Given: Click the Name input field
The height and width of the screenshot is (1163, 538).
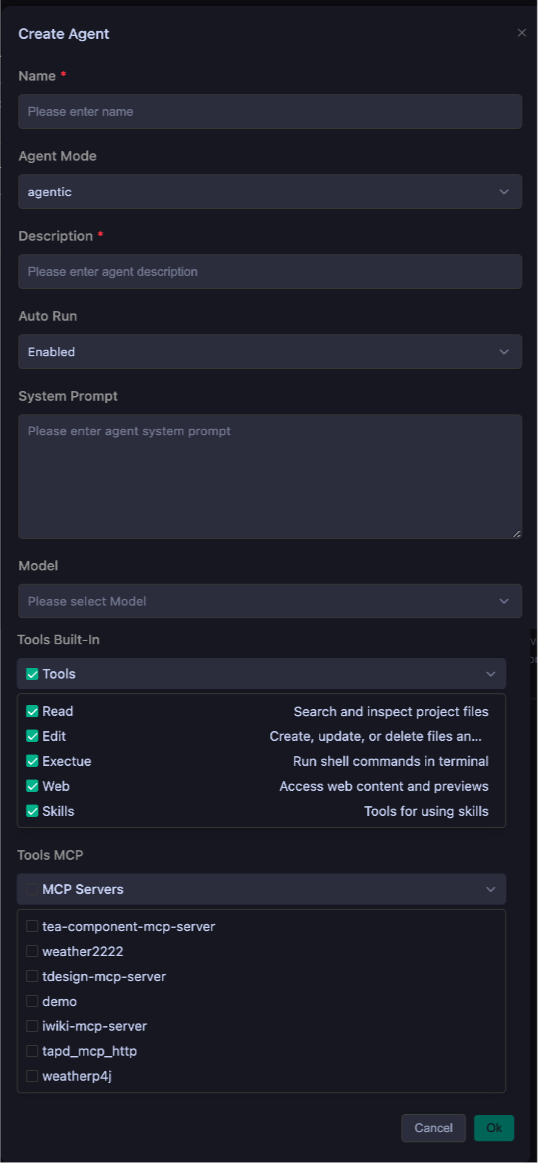Looking at the screenshot, I should 270,111.
